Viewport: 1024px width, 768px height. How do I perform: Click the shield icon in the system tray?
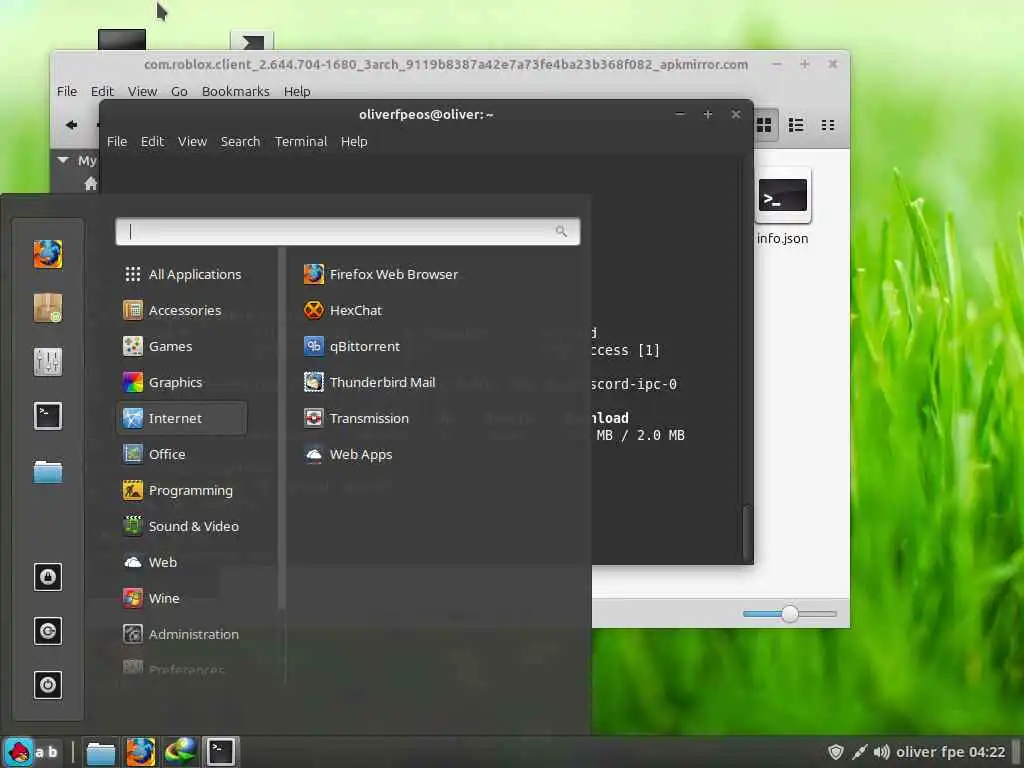[835, 752]
